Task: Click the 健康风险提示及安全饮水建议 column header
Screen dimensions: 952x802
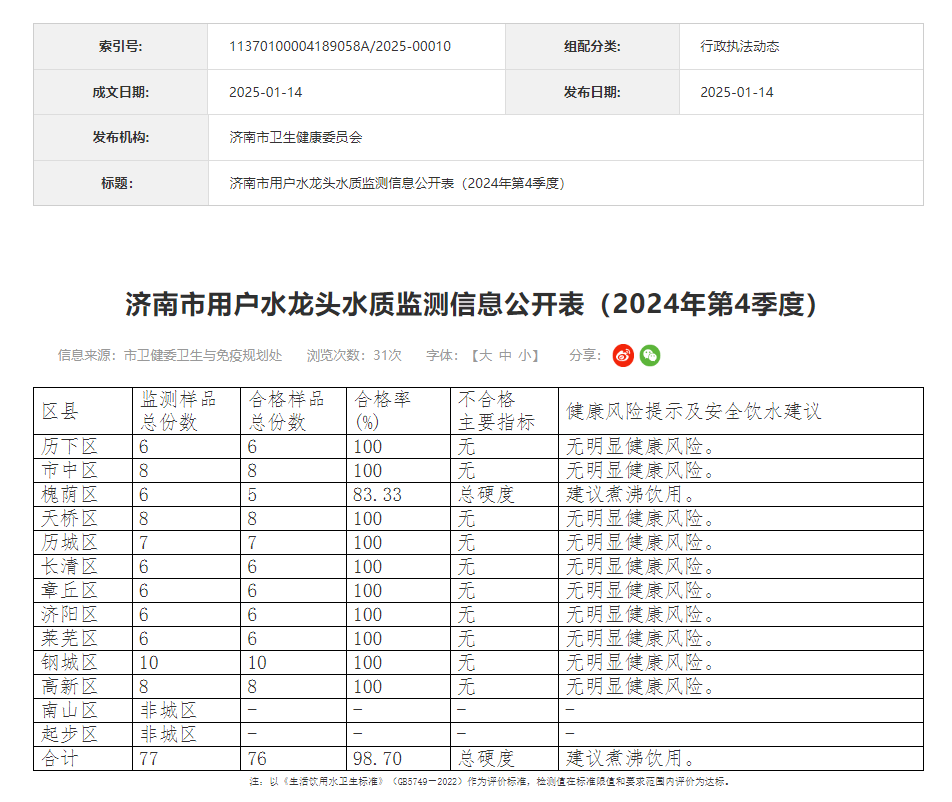Action: click(x=694, y=410)
